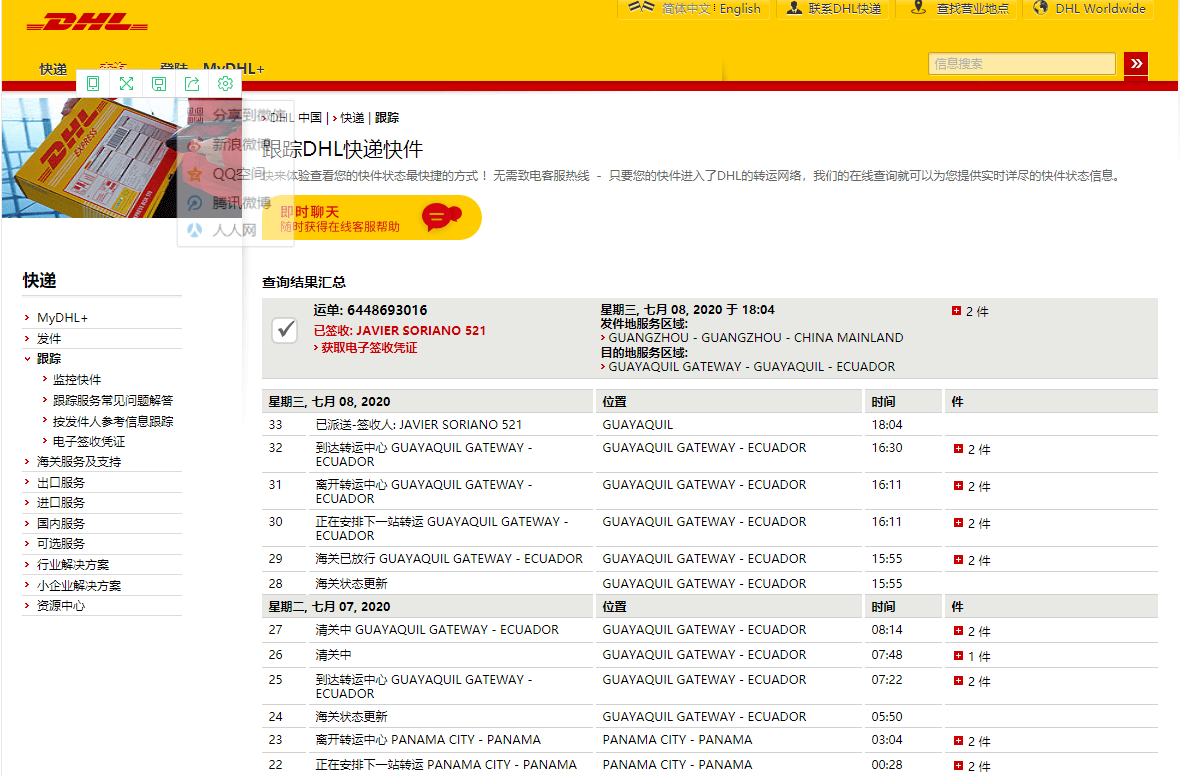Open 查找营业地点 link
The image size is (1180, 776).
tap(972, 8)
